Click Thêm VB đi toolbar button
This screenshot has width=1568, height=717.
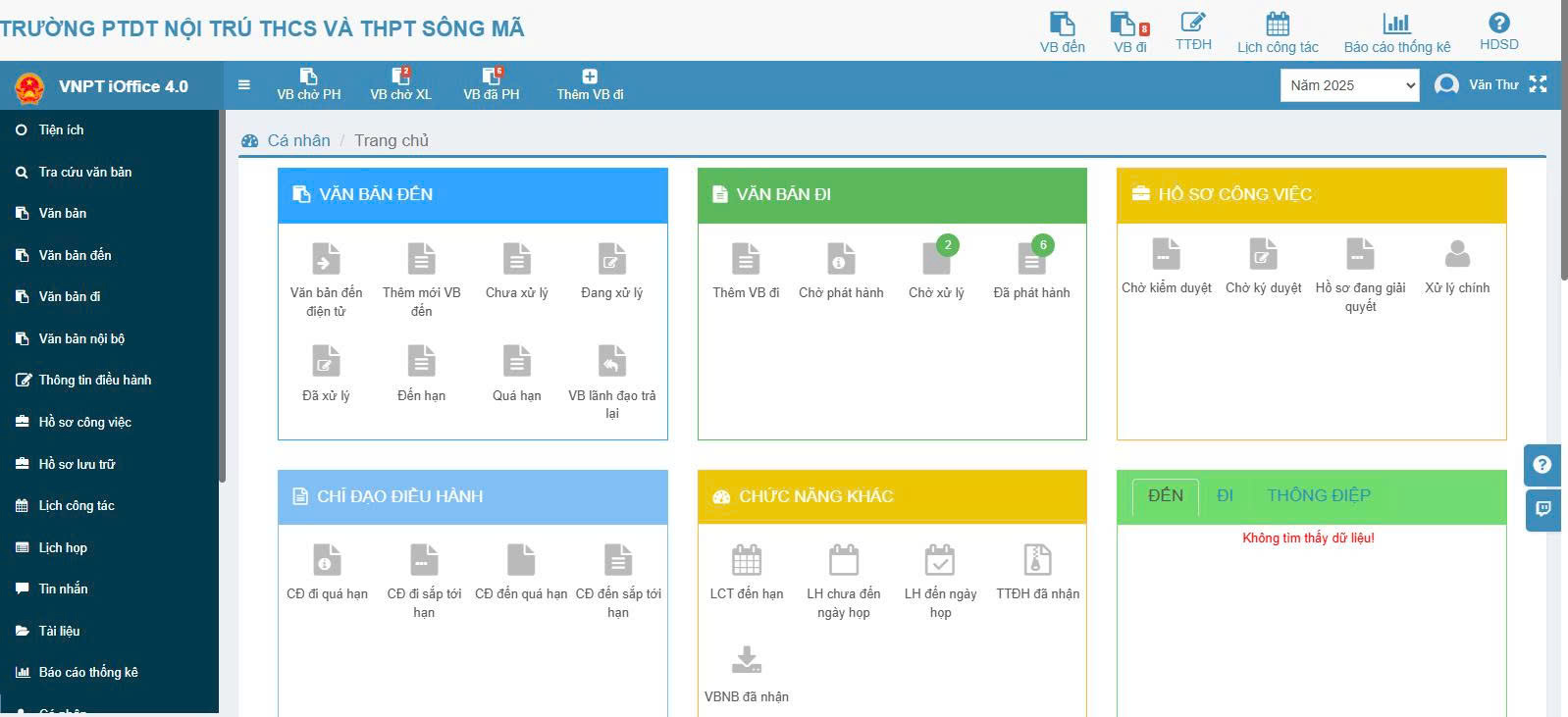590,84
